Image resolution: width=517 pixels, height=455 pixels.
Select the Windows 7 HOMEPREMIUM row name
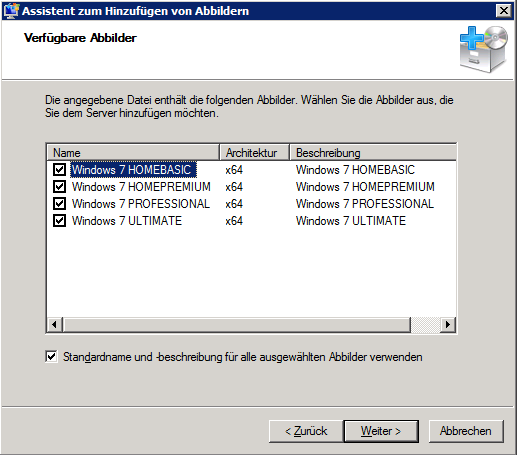tap(141, 187)
